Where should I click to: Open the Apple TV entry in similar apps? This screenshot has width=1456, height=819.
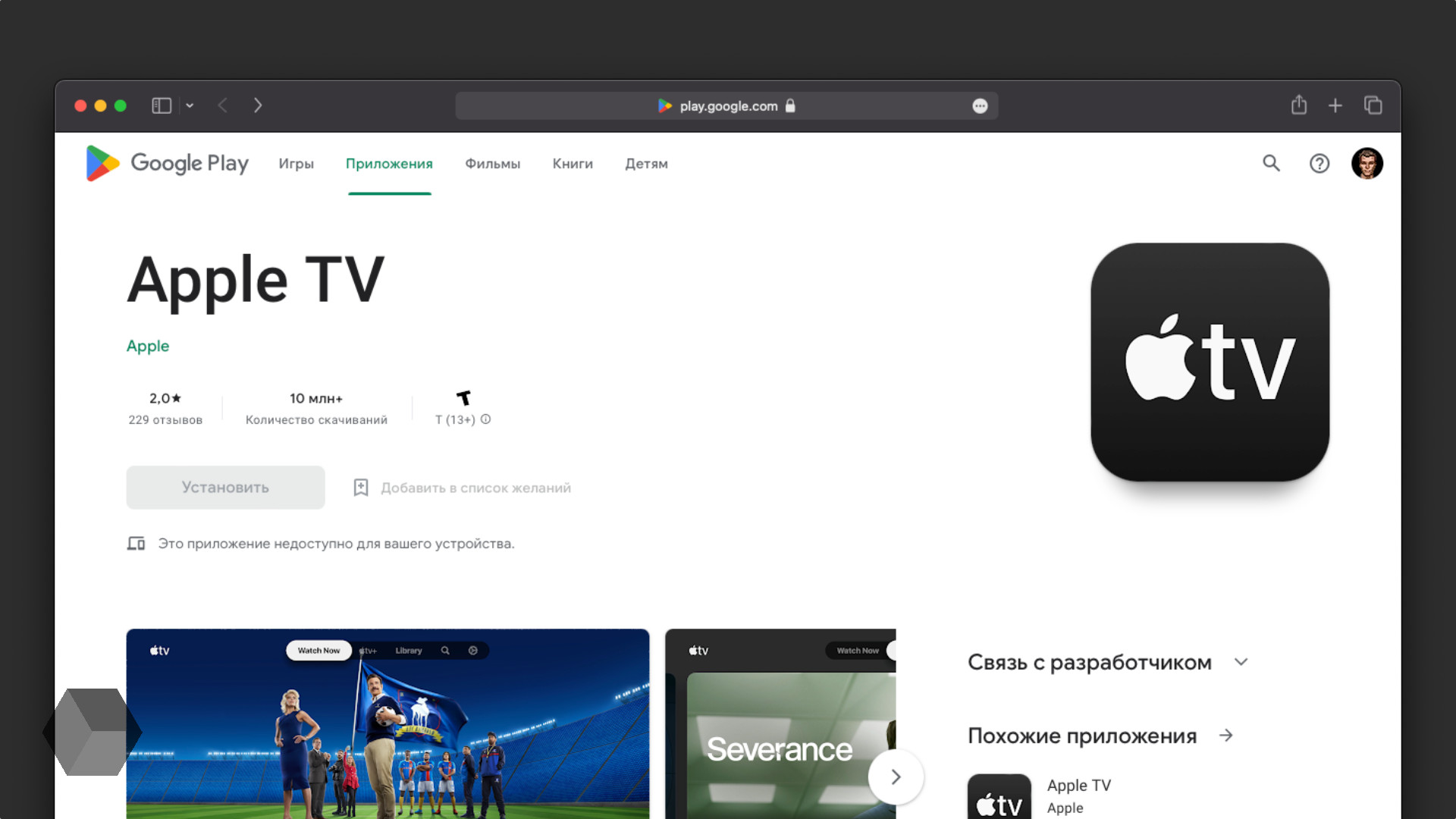[1079, 786]
